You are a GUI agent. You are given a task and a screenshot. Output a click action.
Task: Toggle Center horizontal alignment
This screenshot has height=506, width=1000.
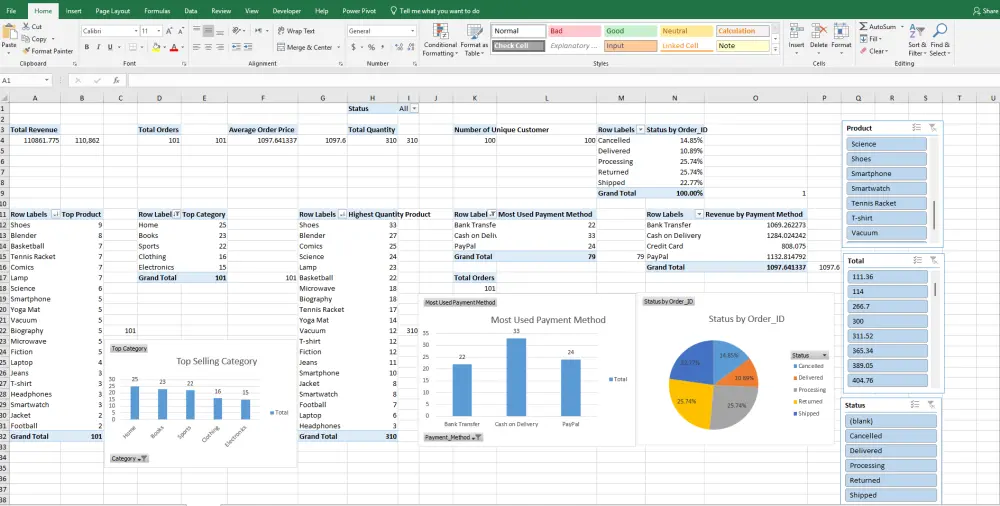[207, 47]
